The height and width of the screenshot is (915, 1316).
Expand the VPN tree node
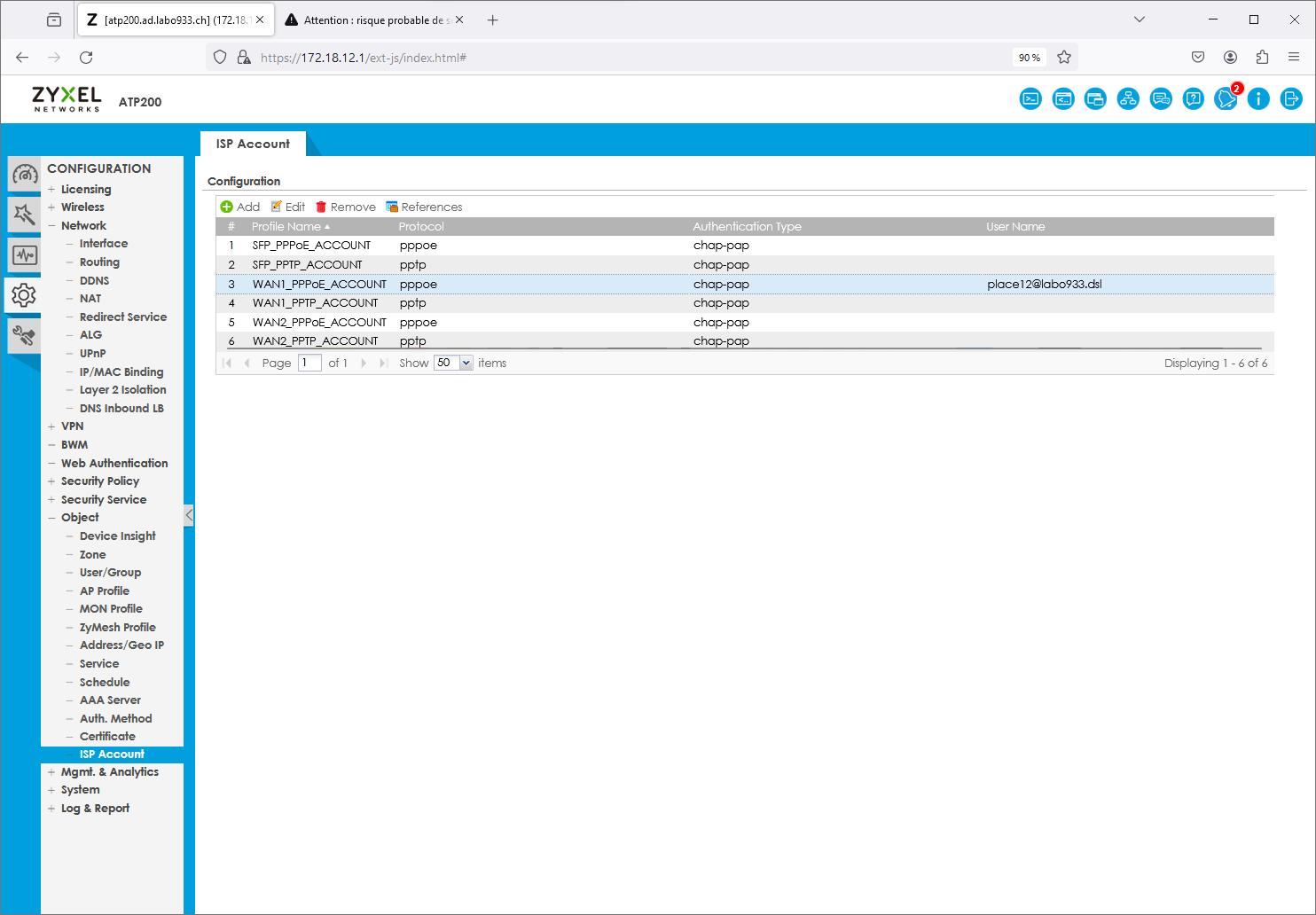pyautogui.click(x=51, y=426)
